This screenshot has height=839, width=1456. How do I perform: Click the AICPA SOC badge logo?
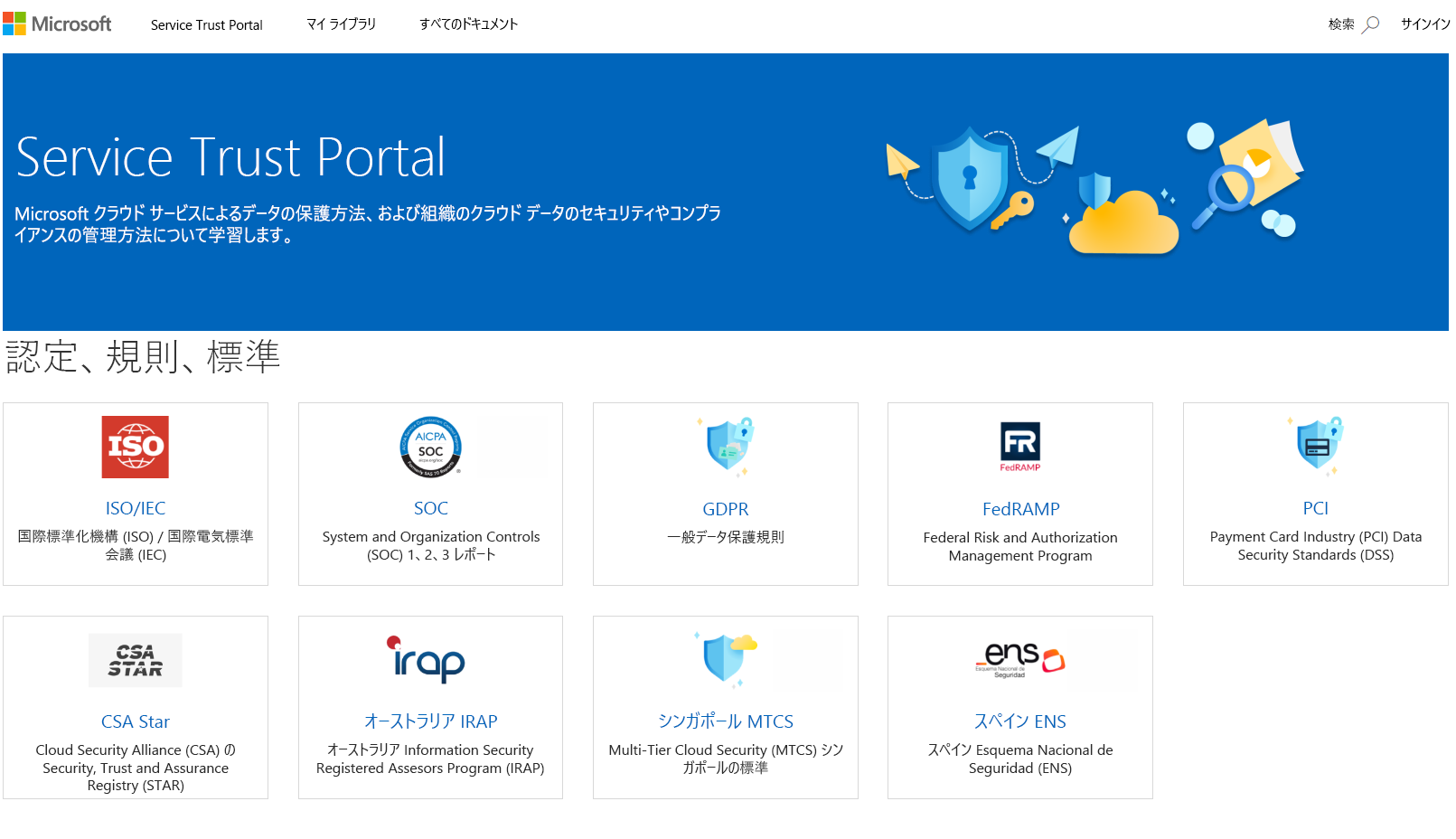click(x=431, y=447)
